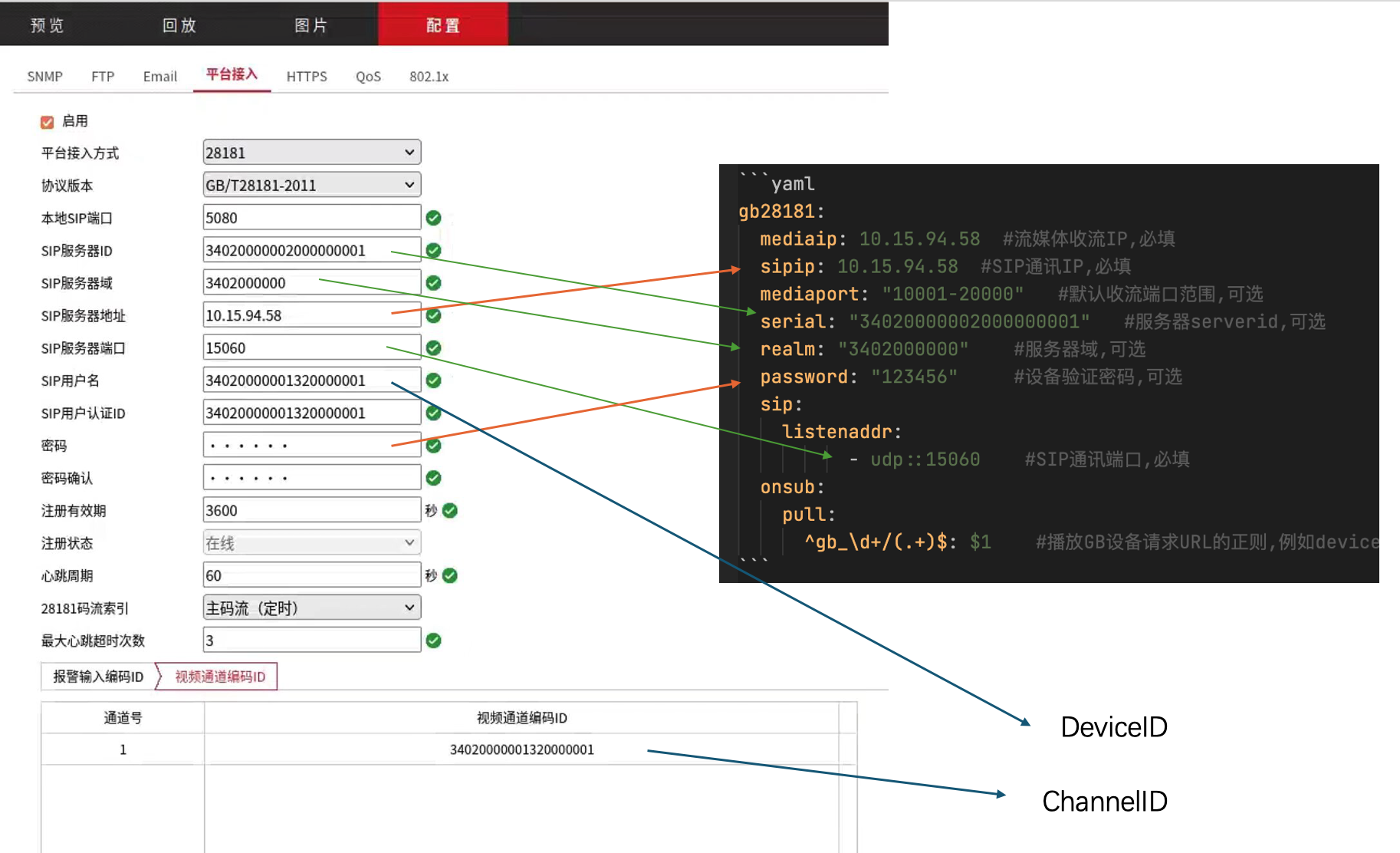Viewport: 1400px width, 853px height.
Task: Expand the 协议版本 GB/T28181-2011 dropdown
Action: click(x=311, y=185)
